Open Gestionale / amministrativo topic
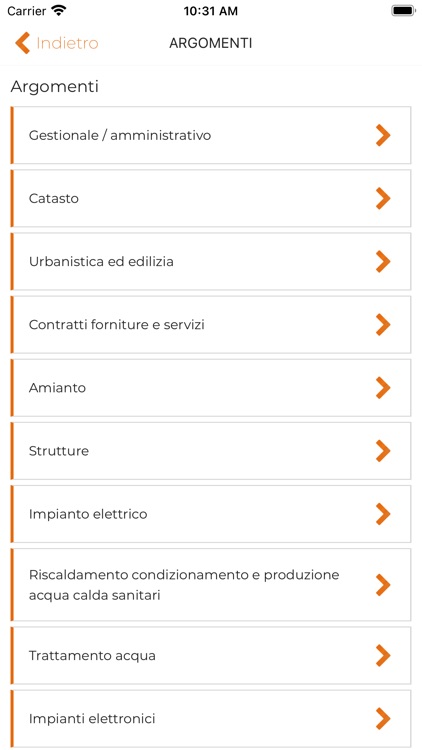 tap(211, 135)
